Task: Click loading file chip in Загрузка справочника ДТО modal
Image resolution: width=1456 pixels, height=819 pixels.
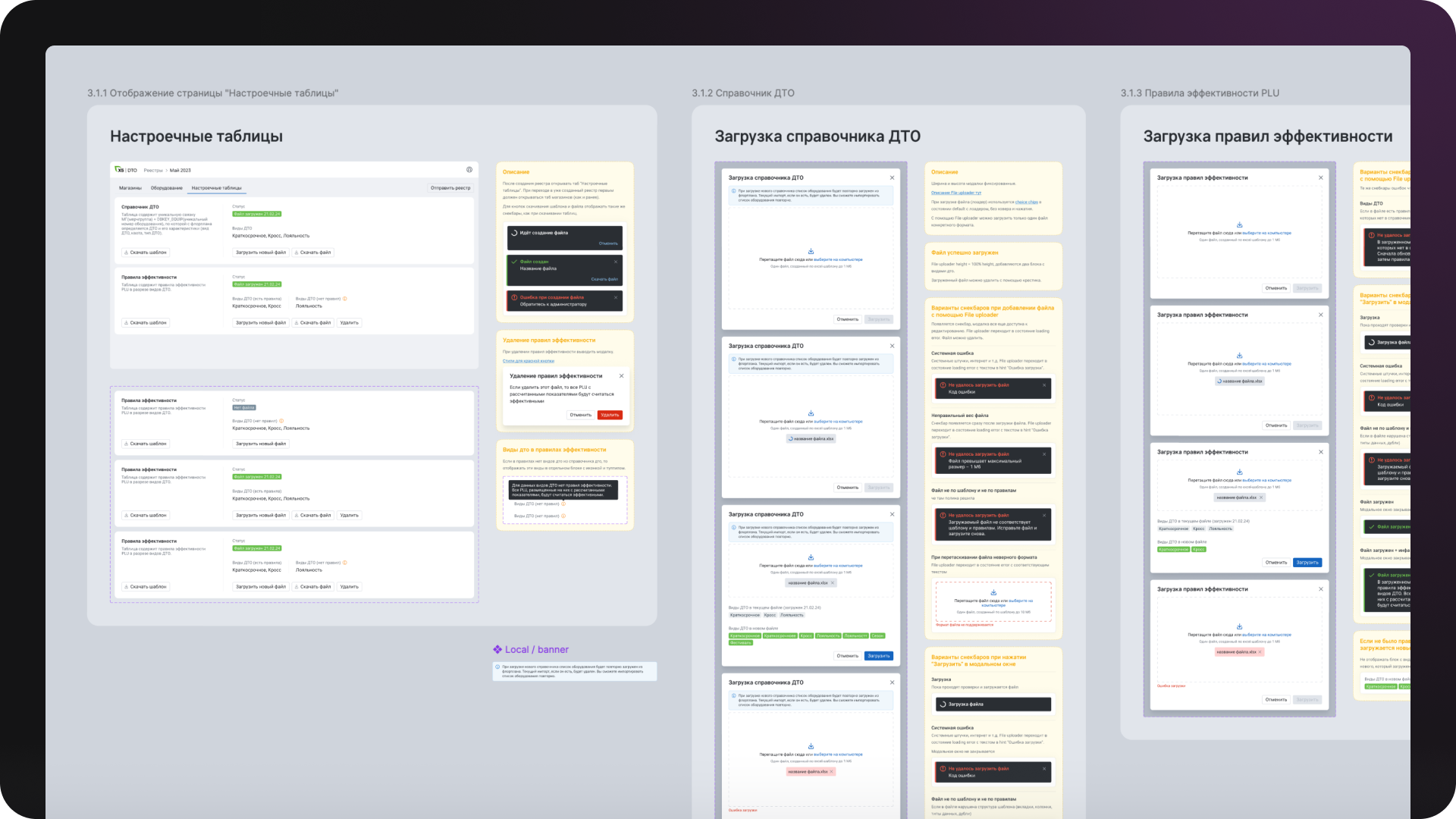Action: pos(811,439)
